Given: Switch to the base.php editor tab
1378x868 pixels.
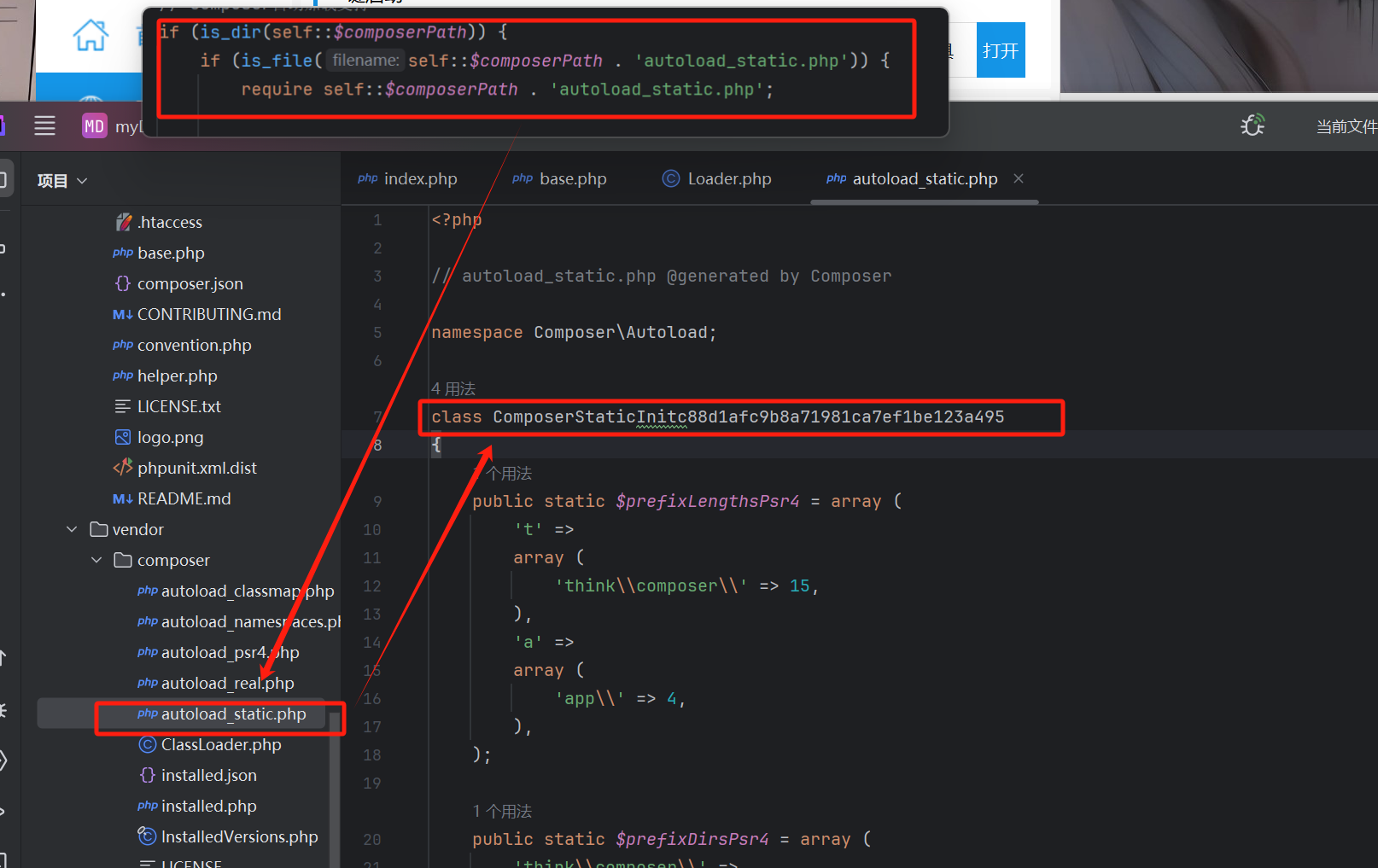Looking at the screenshot, I should (x=559, y=179).
